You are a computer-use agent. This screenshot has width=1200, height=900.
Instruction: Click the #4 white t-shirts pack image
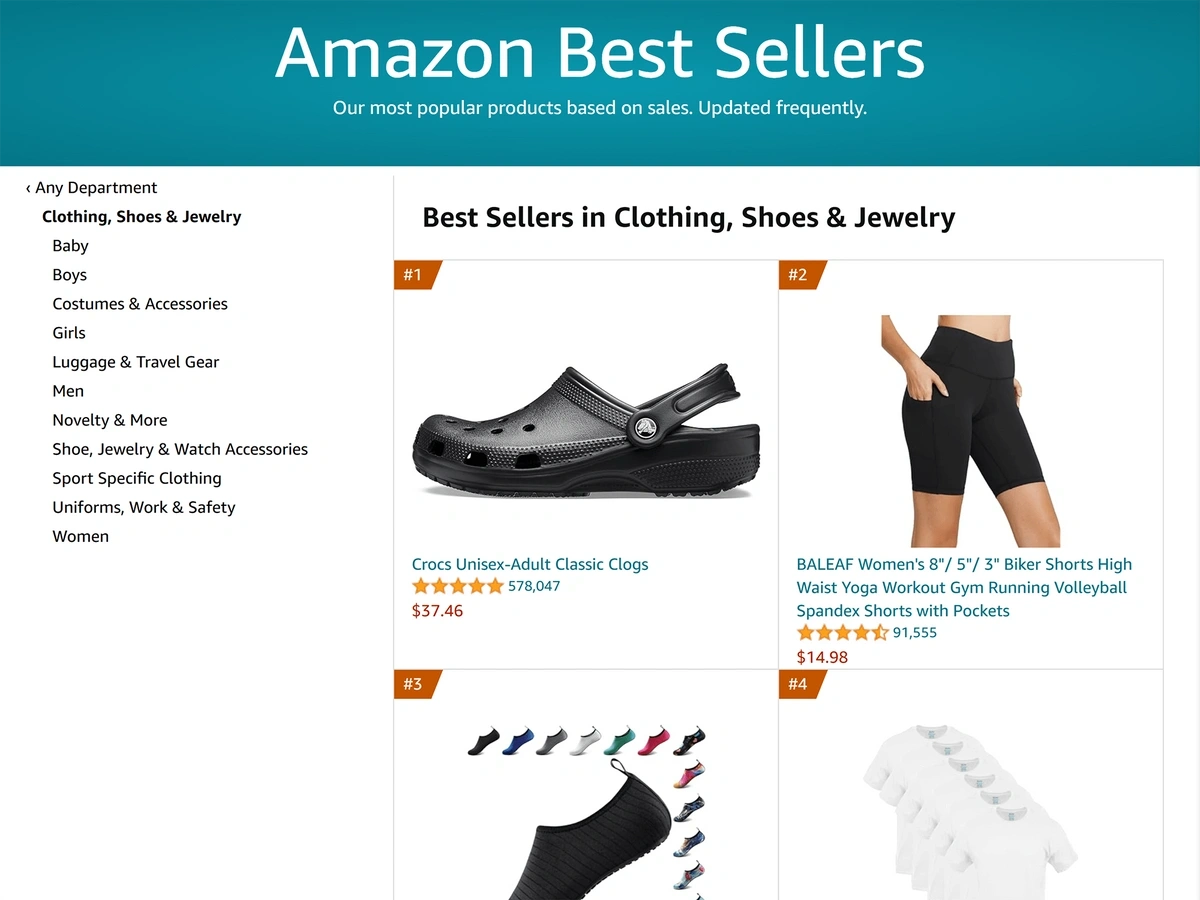[970, 812]
